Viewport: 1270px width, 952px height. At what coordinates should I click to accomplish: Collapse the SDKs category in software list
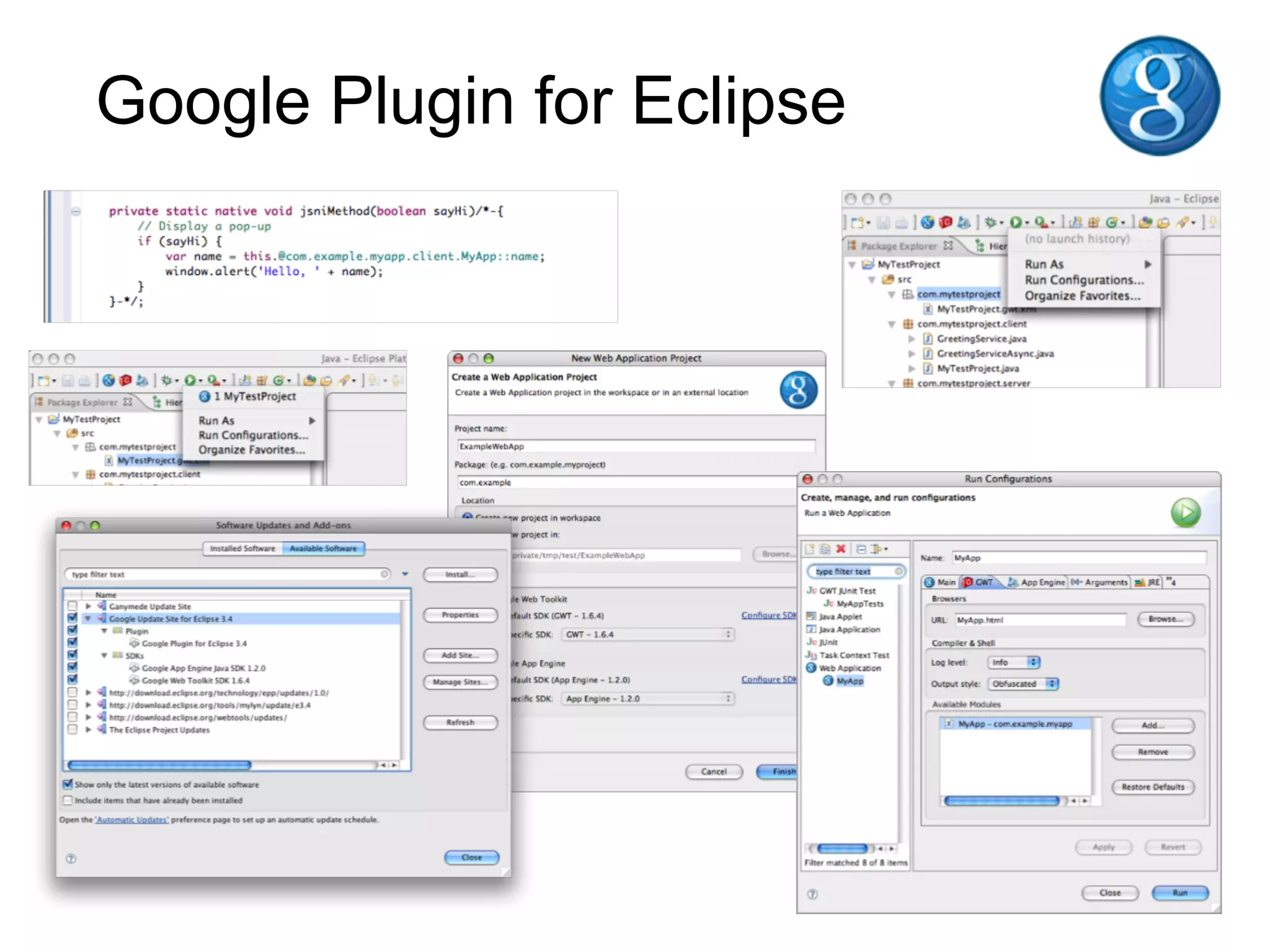pyautogui.click(x=104, y=655)
